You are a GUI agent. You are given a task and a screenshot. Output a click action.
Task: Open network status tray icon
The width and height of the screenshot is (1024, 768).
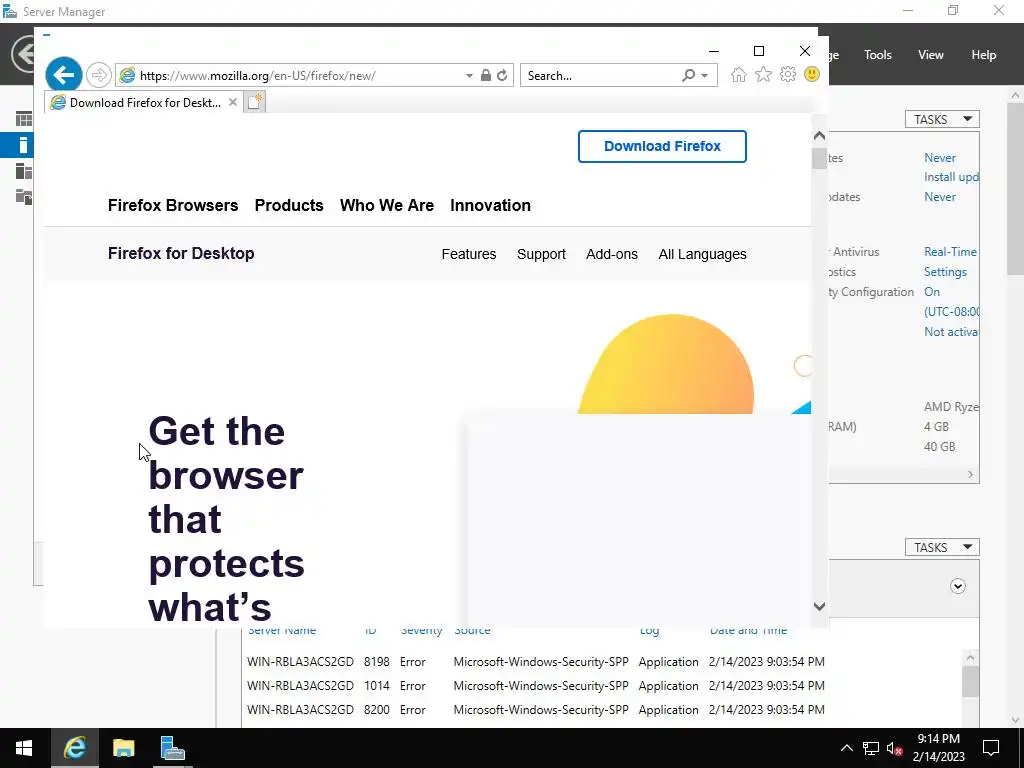click(x=871, y=748)
